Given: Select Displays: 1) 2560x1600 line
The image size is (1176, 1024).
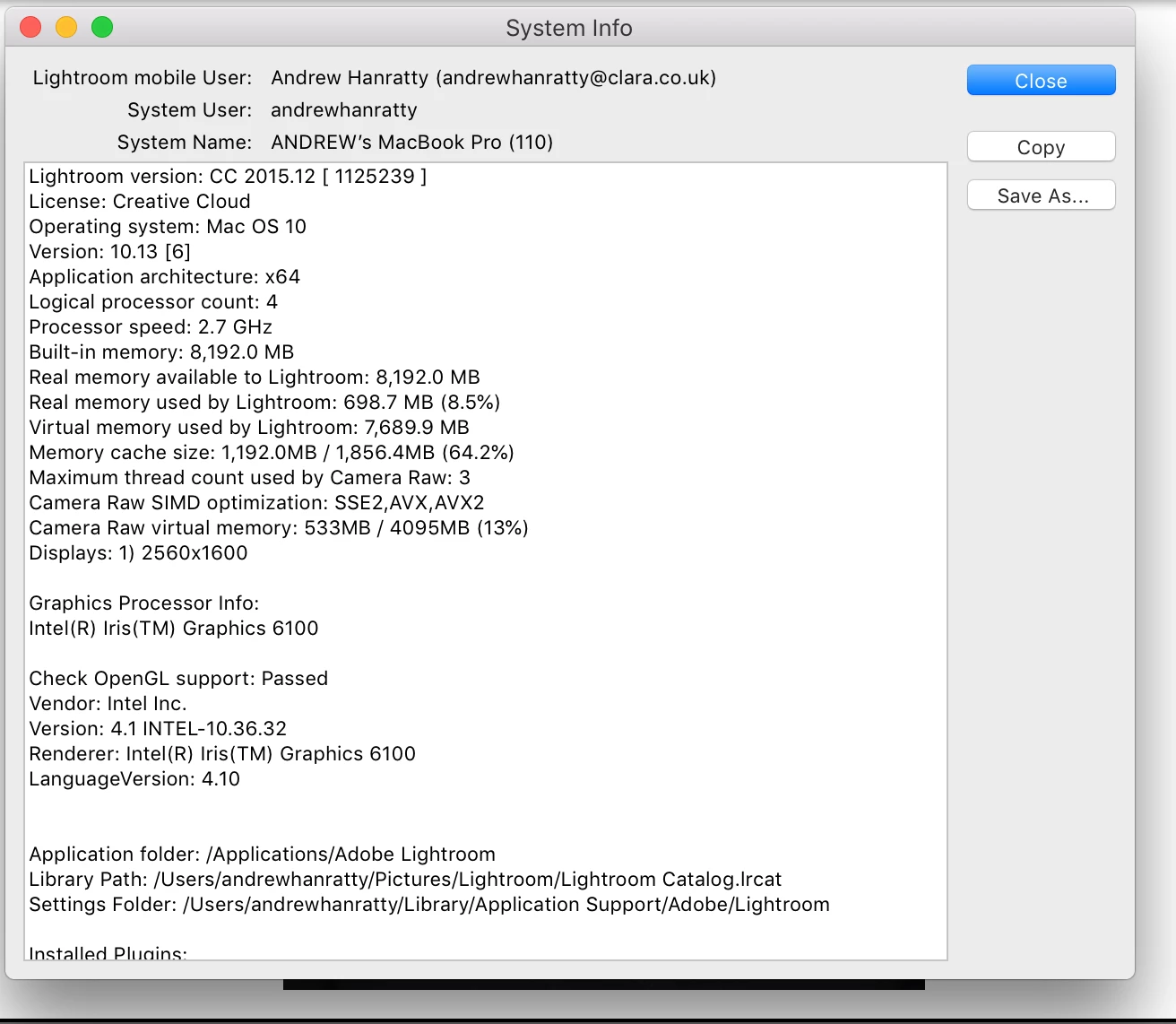Looking at the screenshot, I should (138, 552).
